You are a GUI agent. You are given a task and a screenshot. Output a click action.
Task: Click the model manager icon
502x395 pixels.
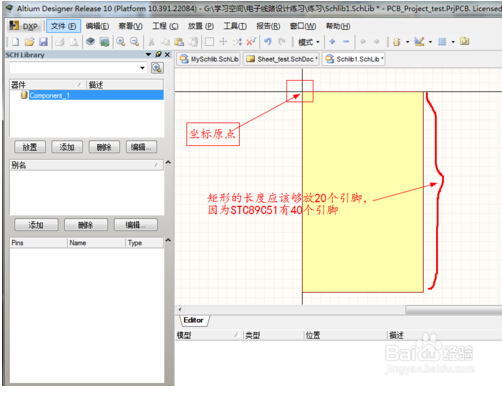click(464, 42)
